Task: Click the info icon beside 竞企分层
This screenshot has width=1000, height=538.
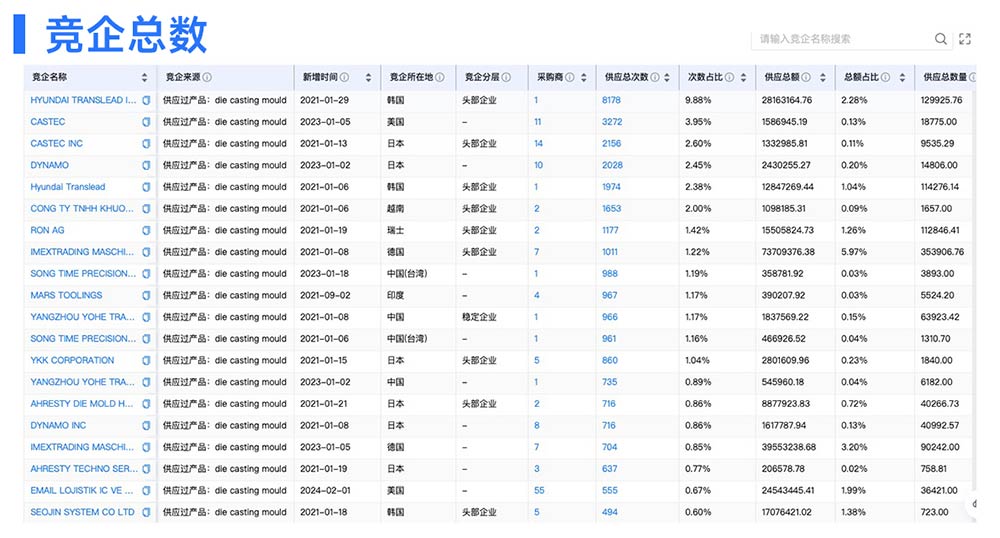Action: (506, 78)
